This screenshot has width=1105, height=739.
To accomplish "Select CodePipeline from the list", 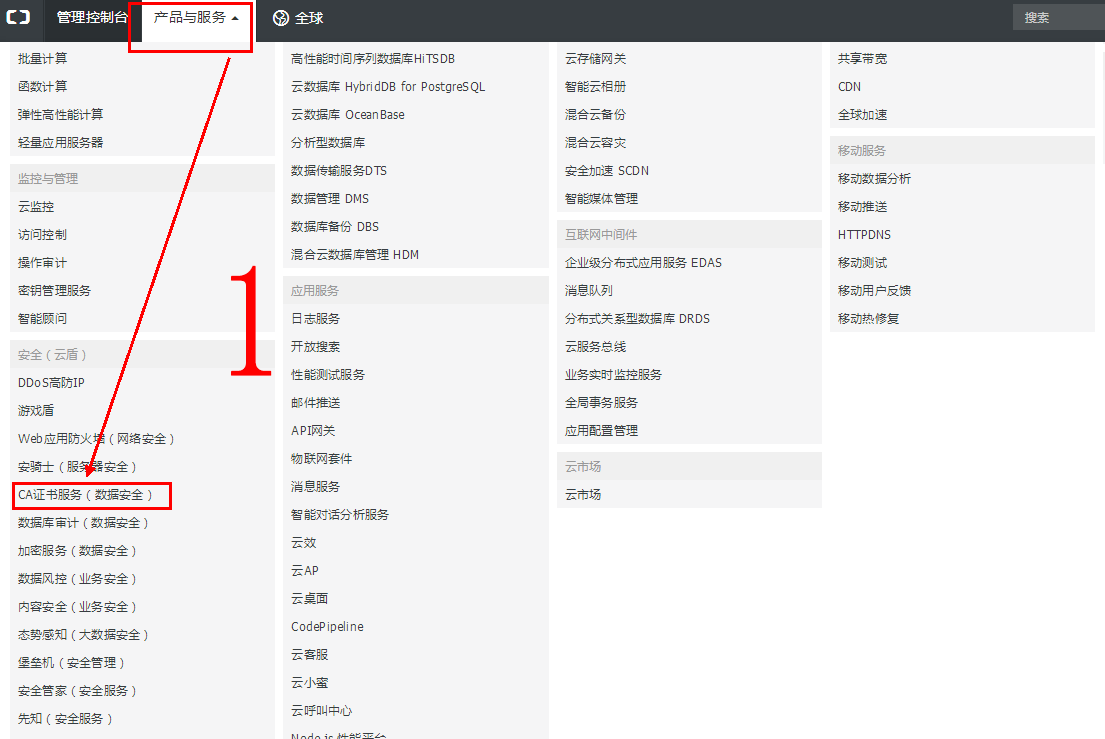I will pos(327,627).
